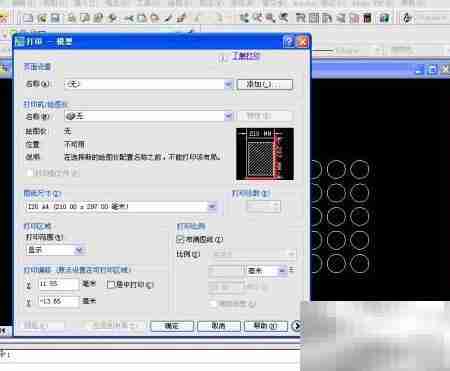Image resolution: width=450 pixels, height=371 pixels.
Task: Click the Paste toolbar icon
Action: pyautogui.click(x=155, y=17)
